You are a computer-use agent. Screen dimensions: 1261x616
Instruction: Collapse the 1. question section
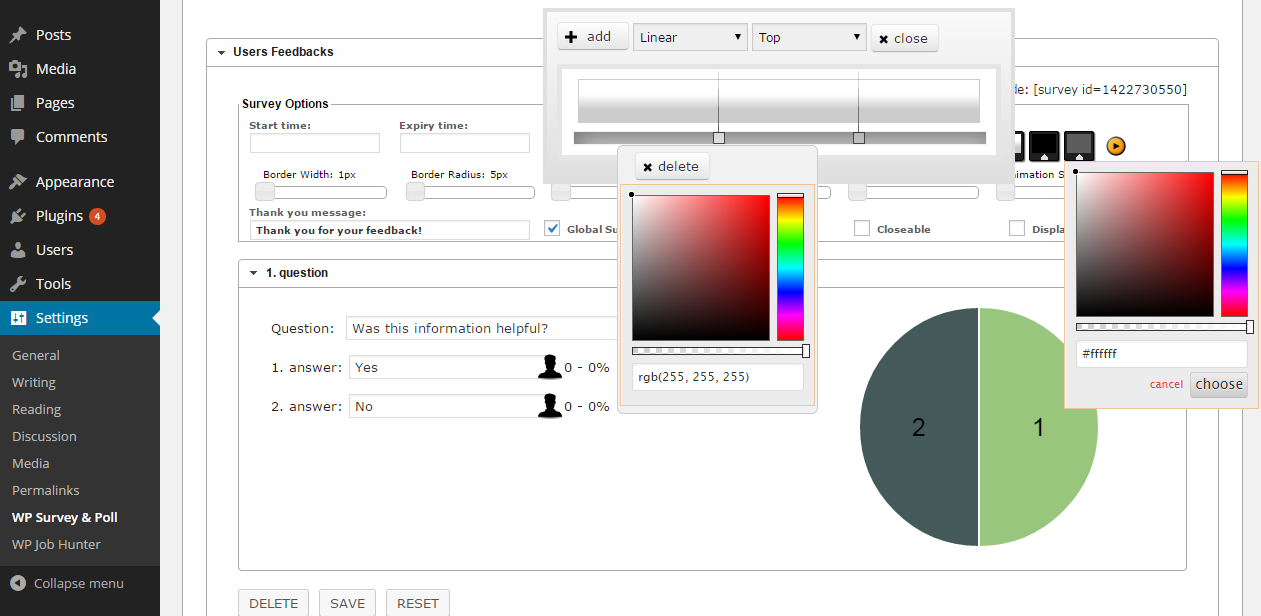[254, 273]
